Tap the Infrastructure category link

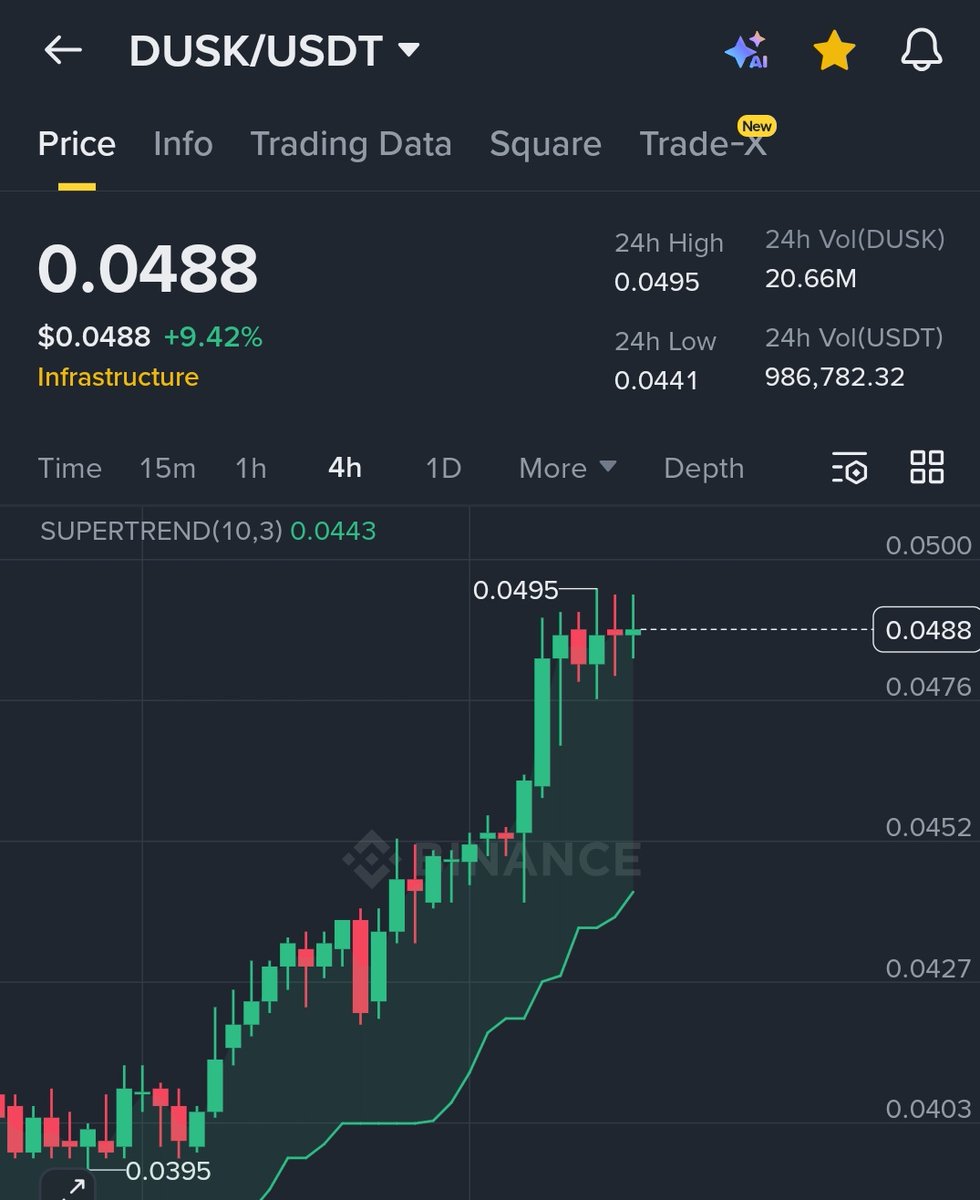(x=118, y=377)
